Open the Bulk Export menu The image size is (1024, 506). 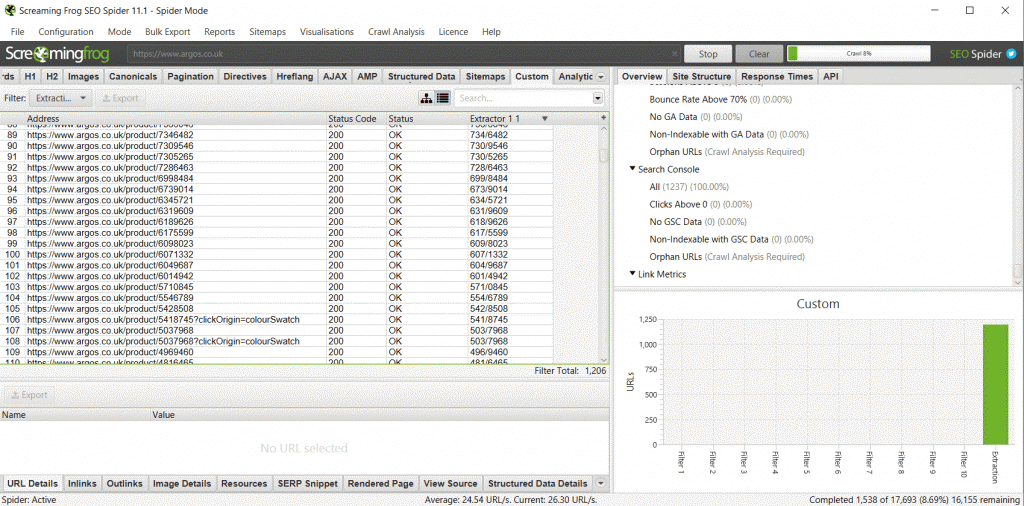click(168, 31)
